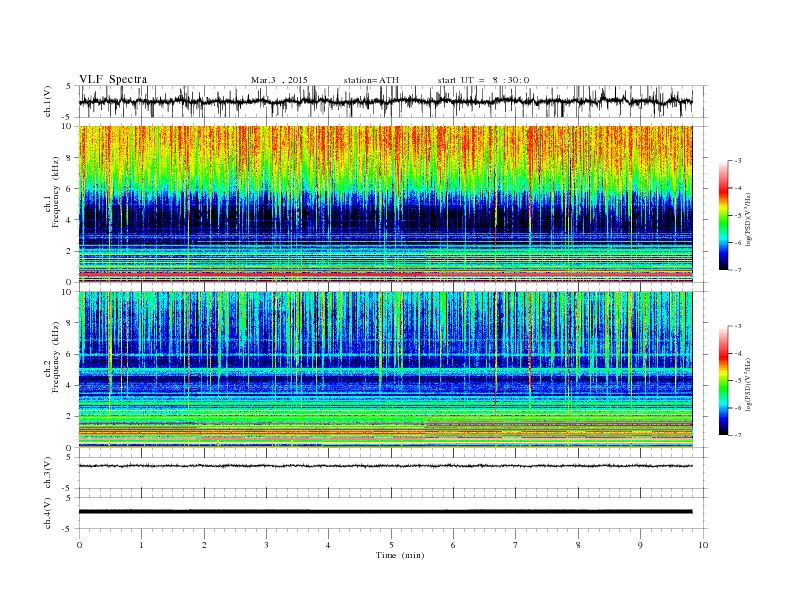This screenshot has width=792, height=612.
Task: Click the ch.2 spectrogram color bar
Action: pyautogui.click(x=723, y=381)
